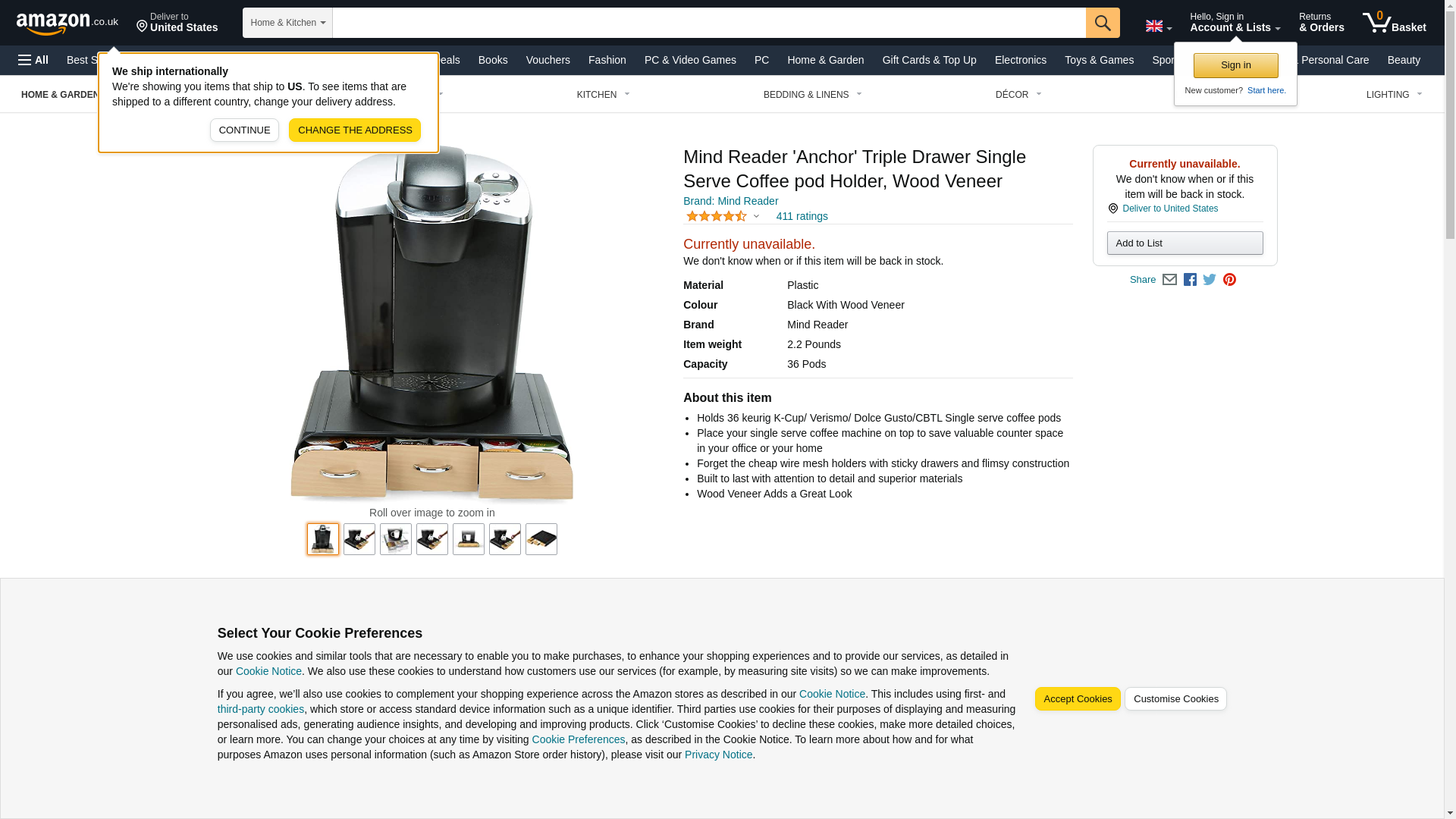The width and height of the screenshot is (1456, 819).
Task: Open the 411 ratings link
Action: point(802,217)
